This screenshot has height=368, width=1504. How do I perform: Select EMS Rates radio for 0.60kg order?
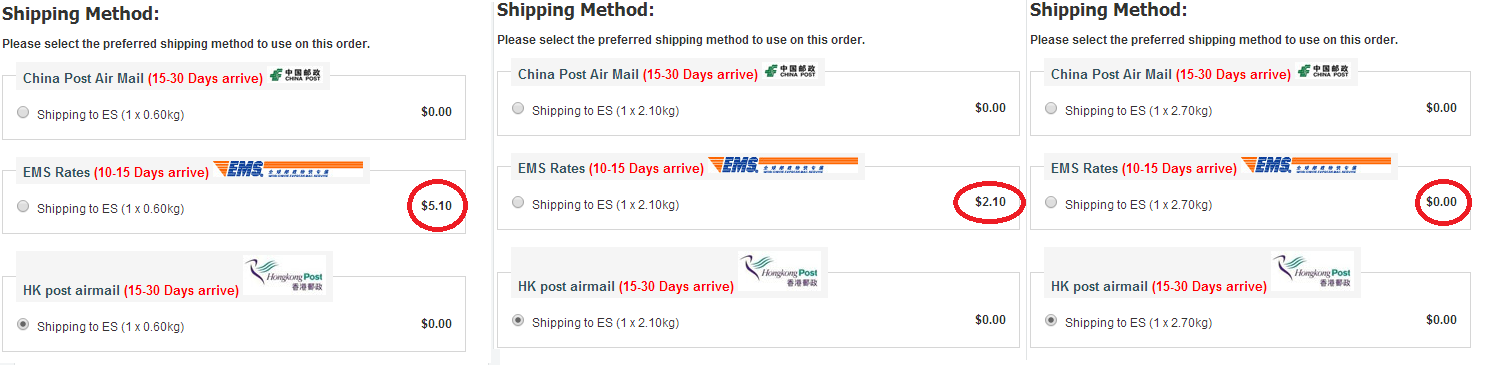23,207
